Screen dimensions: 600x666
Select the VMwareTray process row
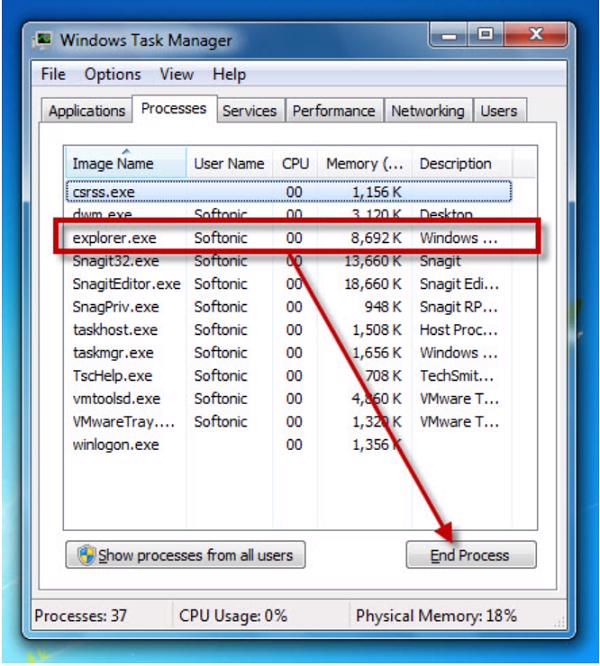(x=289, y=421)
